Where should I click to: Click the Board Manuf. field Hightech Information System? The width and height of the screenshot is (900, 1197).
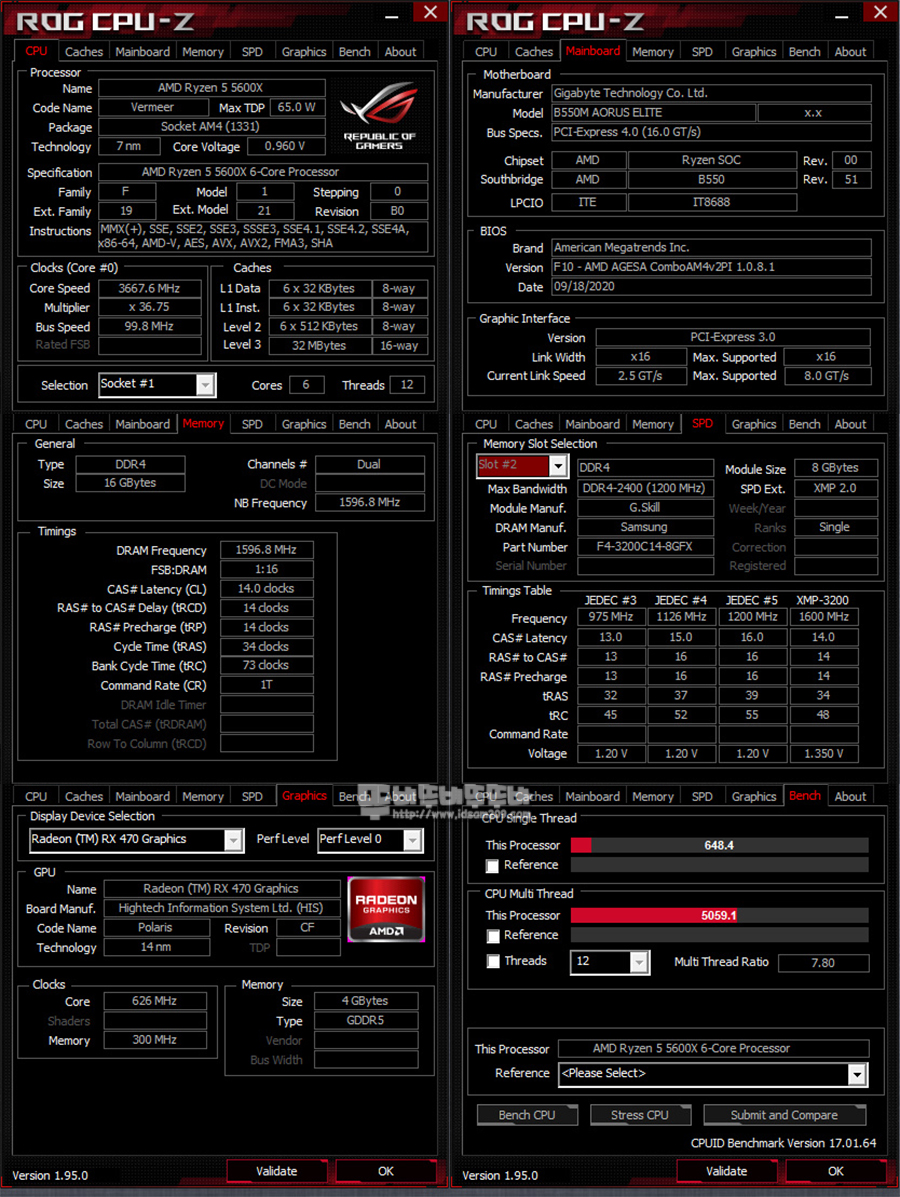click(x=221, y=908)
